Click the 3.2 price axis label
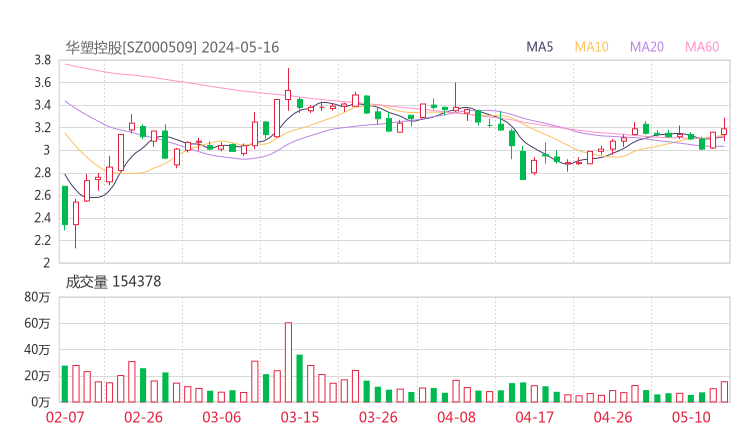 click(x=42, y=127)
